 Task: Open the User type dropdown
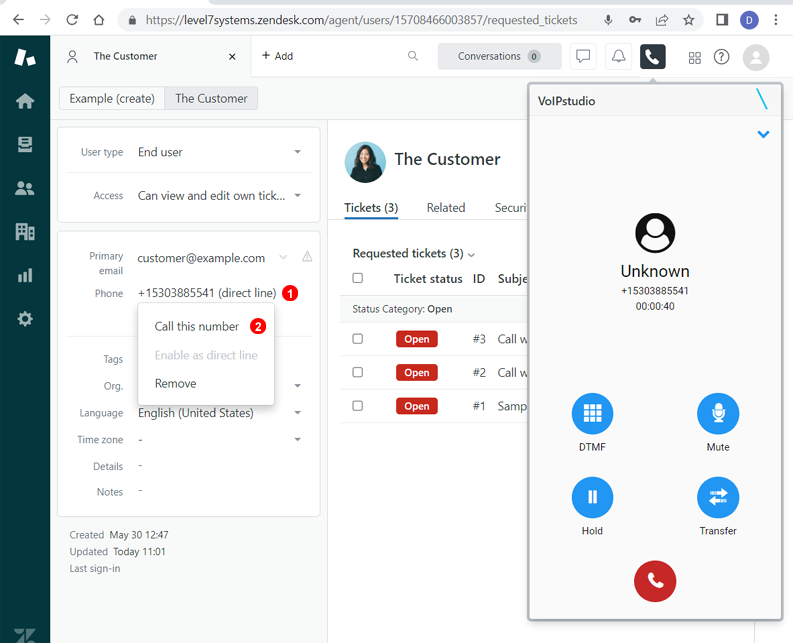pos(219,152)
